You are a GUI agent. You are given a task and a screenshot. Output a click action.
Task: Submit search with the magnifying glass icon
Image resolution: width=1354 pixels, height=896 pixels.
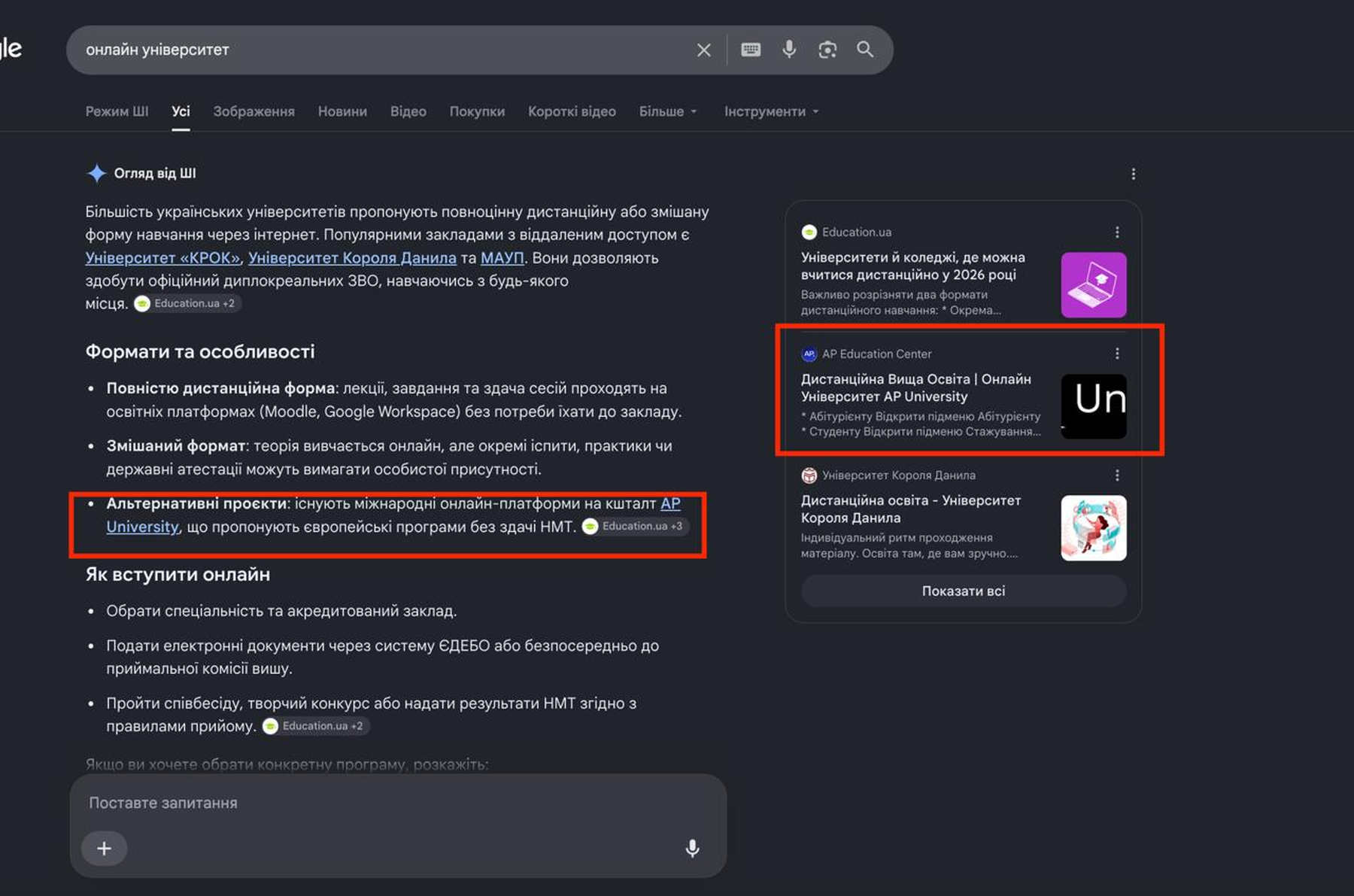(x=865, y=50)
